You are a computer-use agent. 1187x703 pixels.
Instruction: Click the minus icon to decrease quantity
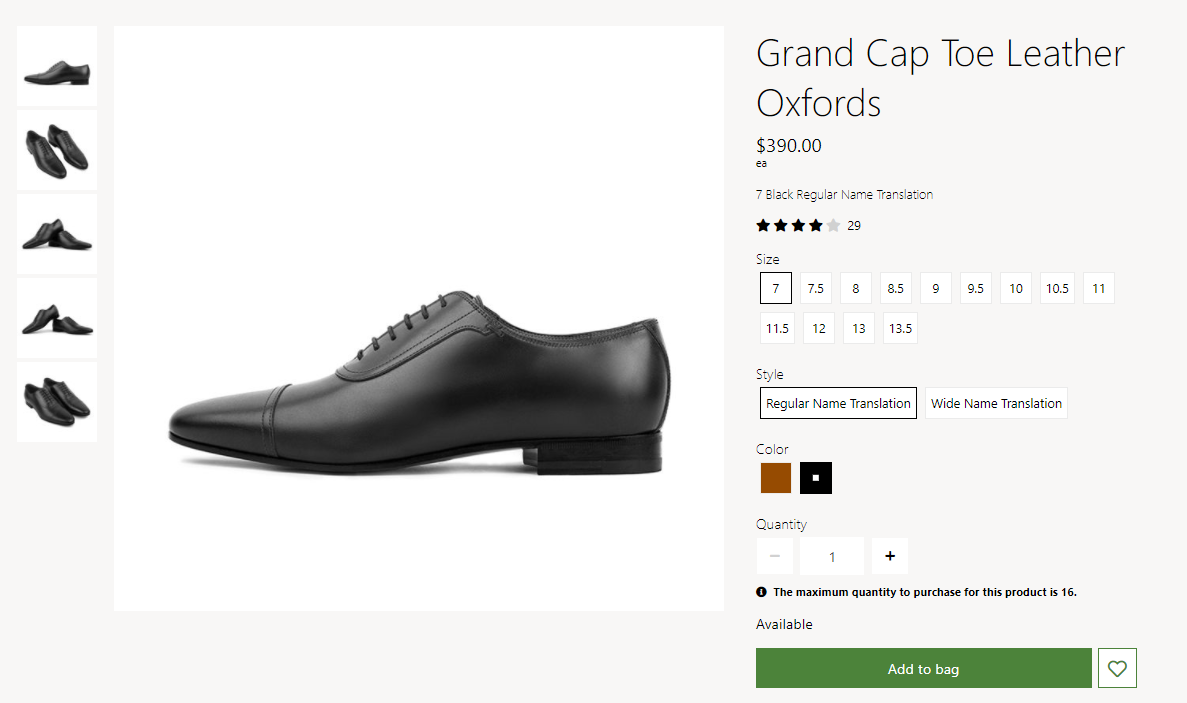pos(774,556)
